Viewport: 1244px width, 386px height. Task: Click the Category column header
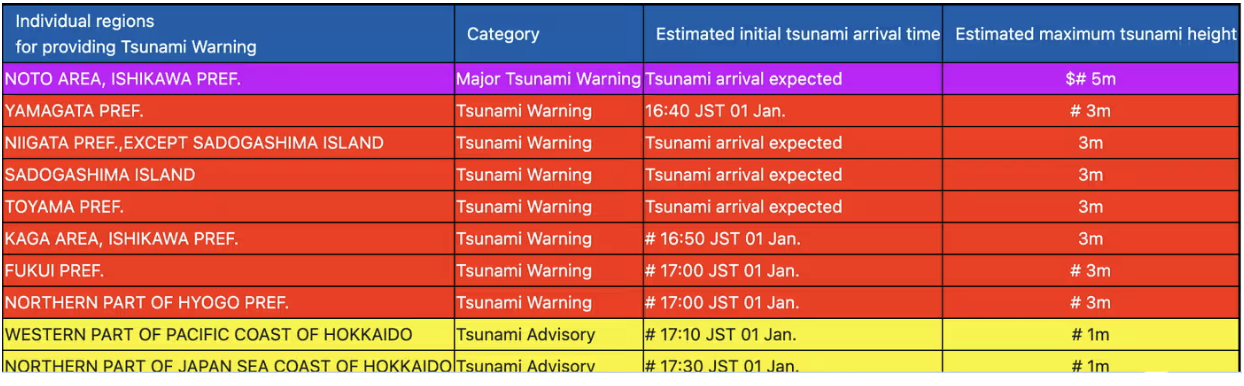(x=548, y=34)
